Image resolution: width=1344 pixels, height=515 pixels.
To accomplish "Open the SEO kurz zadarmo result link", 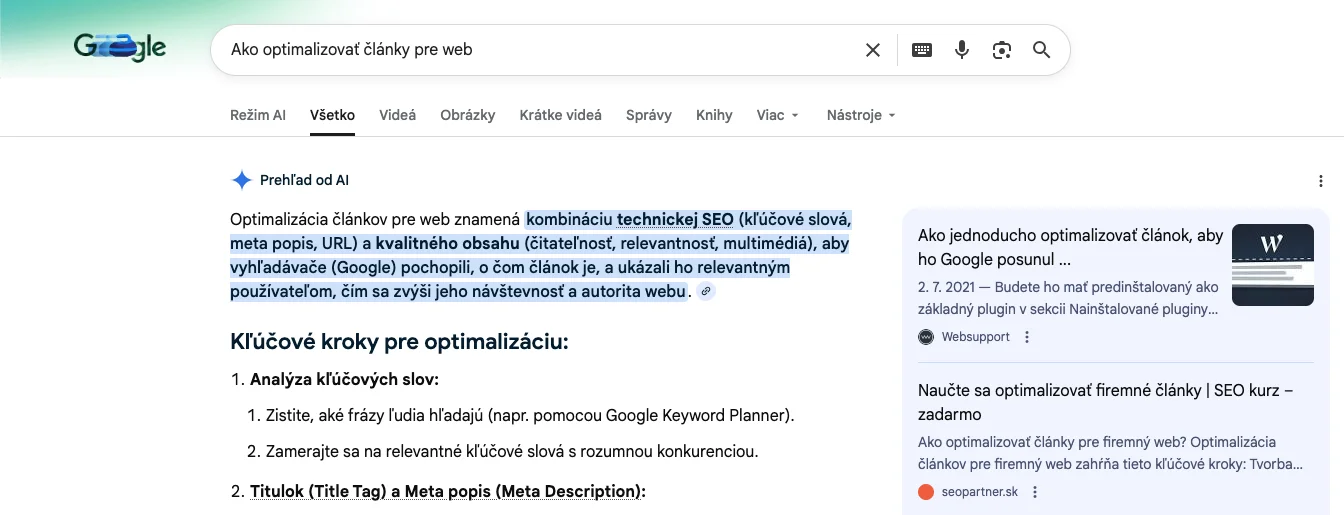I will (1105, 402).
